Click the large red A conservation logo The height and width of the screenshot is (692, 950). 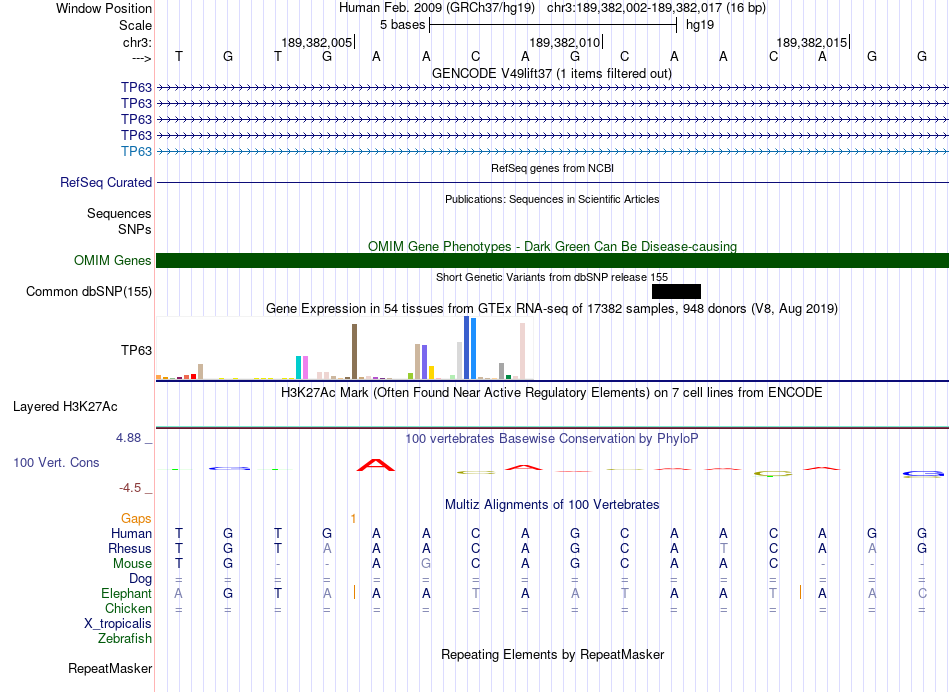376,465
